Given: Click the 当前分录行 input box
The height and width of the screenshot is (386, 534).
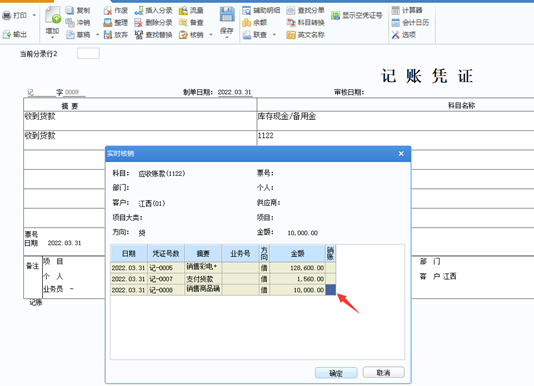Looking at the screenshot, I should [x=88, y=53].
